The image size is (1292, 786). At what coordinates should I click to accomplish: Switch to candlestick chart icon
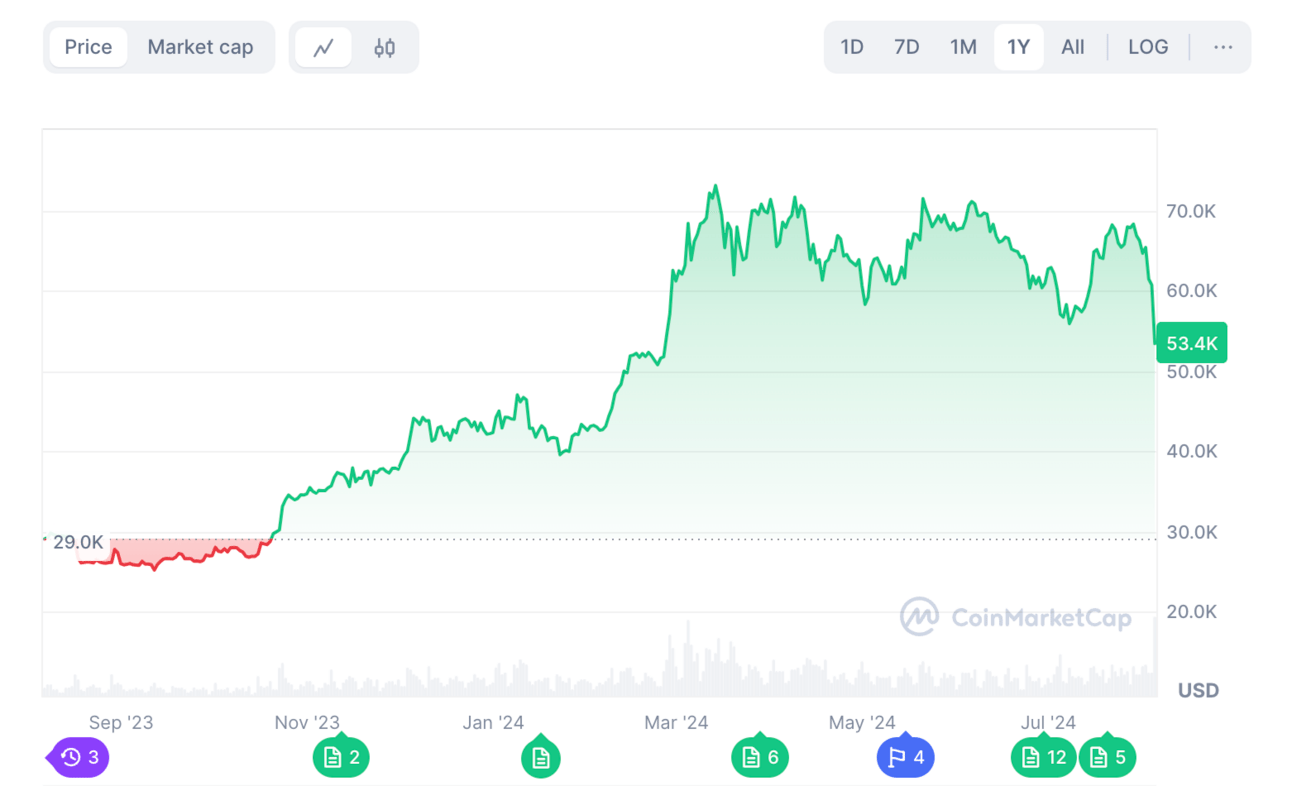coord(384,47)
